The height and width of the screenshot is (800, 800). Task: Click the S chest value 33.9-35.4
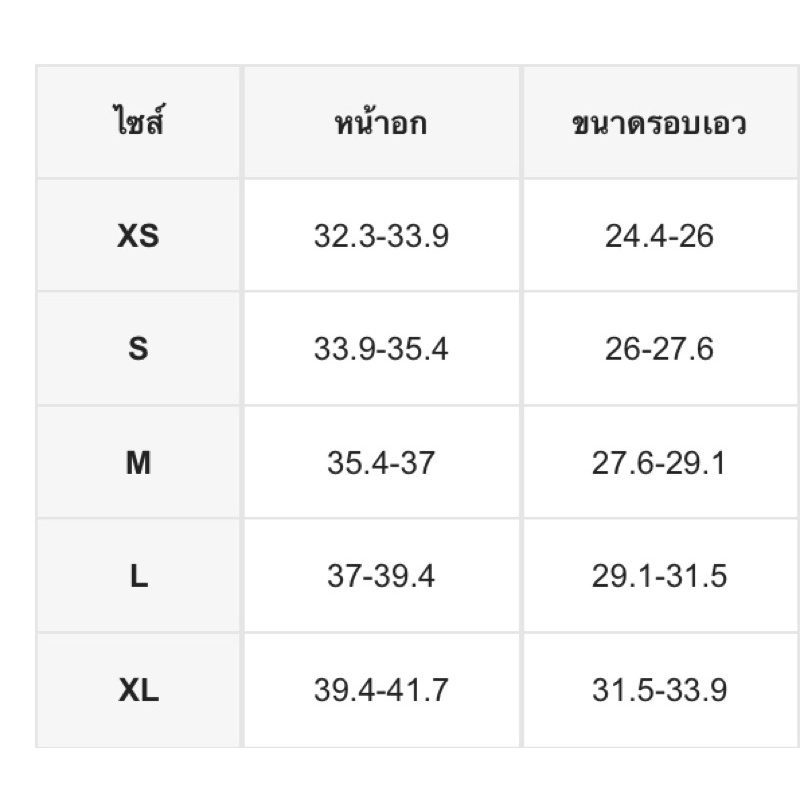(x=381, y=349)
